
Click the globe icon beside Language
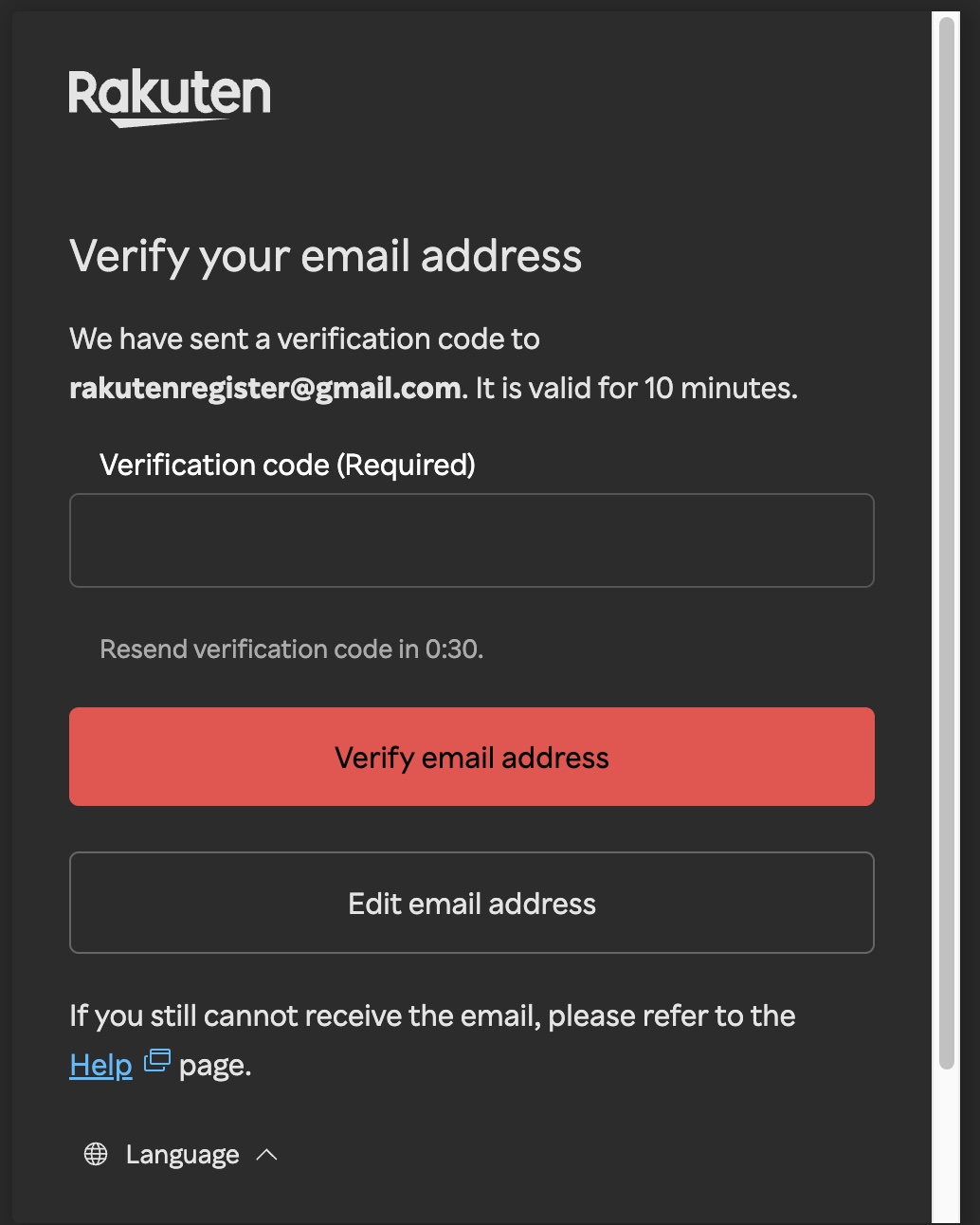(96, 1154)
